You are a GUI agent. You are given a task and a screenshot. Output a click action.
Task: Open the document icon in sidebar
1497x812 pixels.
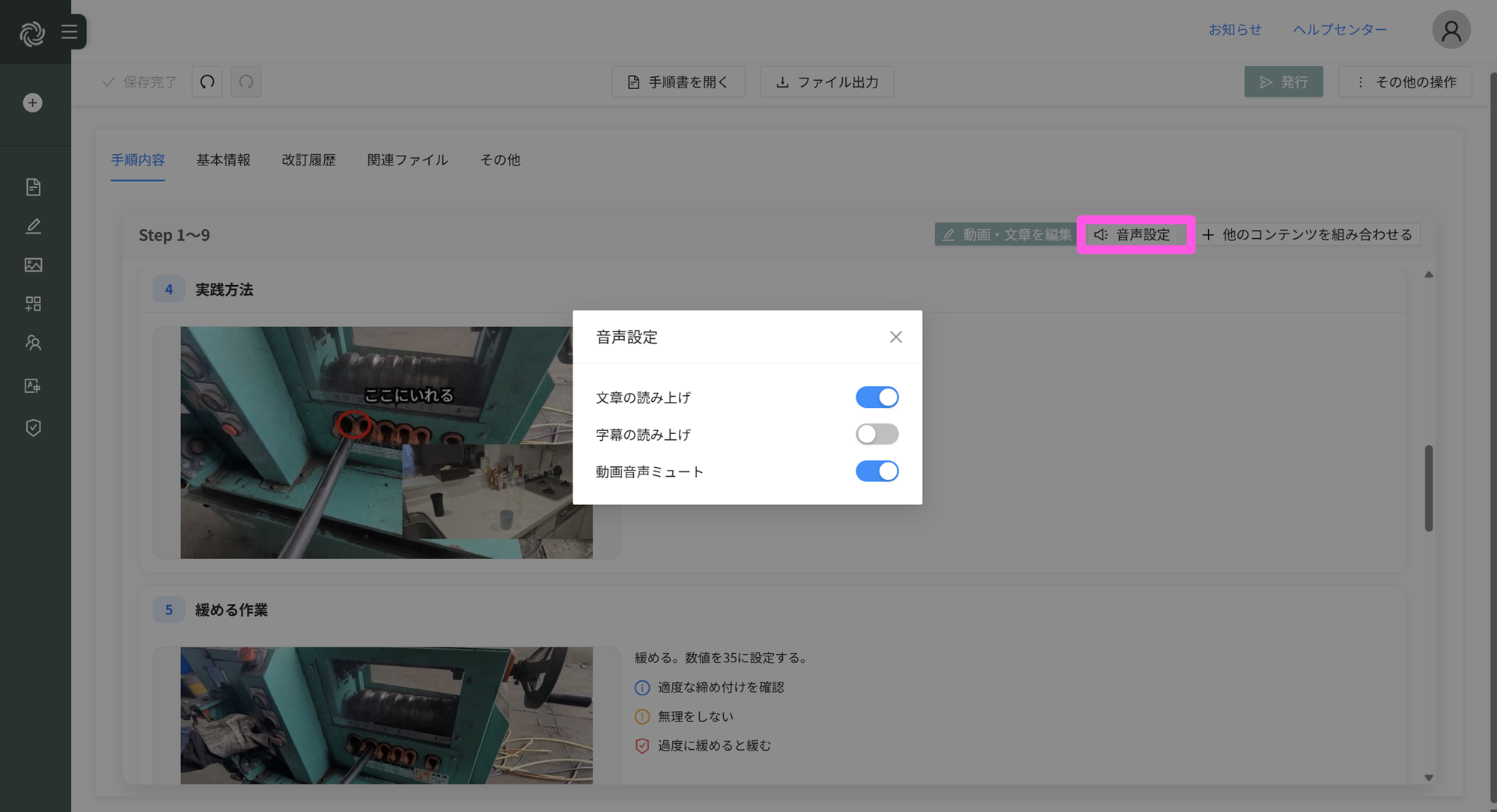coord(33,186)
